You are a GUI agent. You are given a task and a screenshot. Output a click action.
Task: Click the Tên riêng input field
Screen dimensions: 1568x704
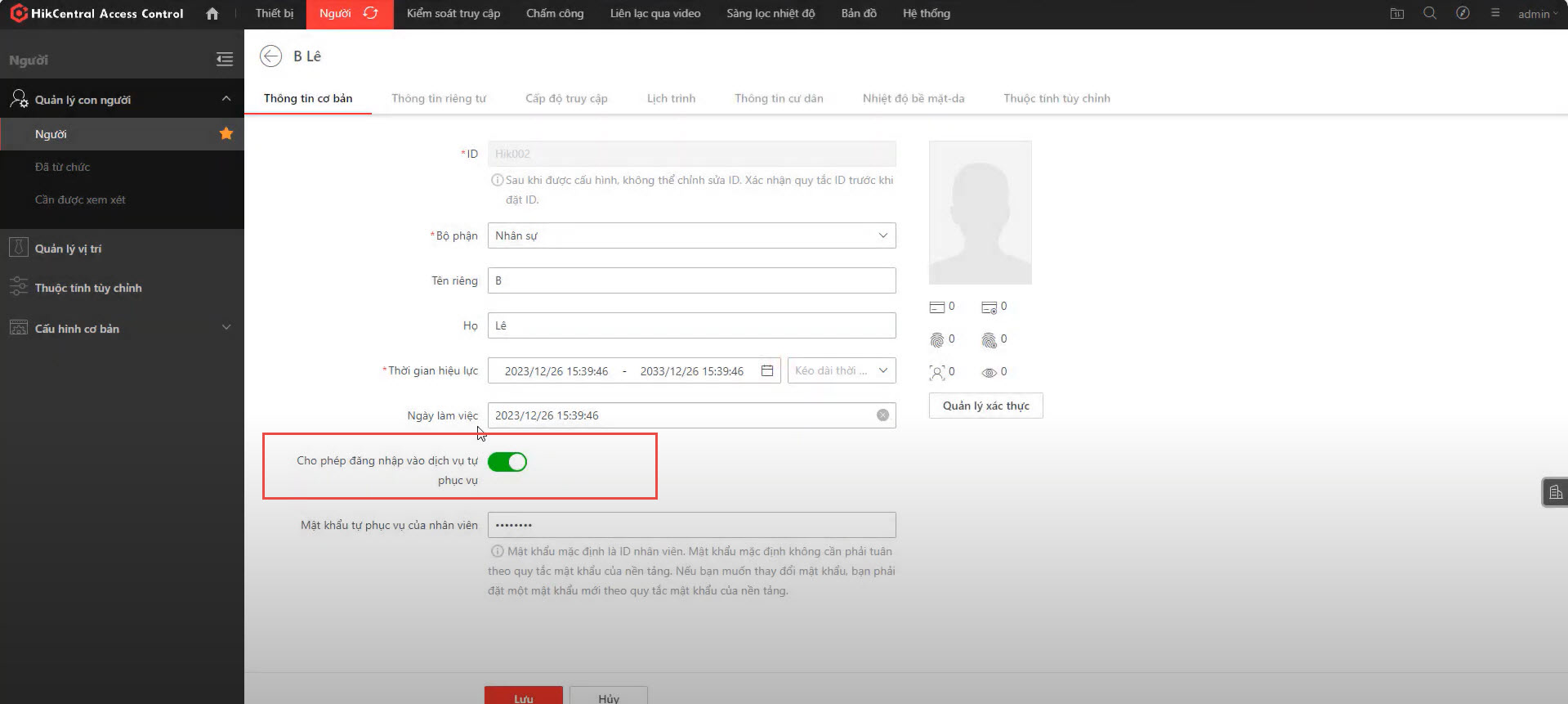pyautogui.click(x=691, y=280)
